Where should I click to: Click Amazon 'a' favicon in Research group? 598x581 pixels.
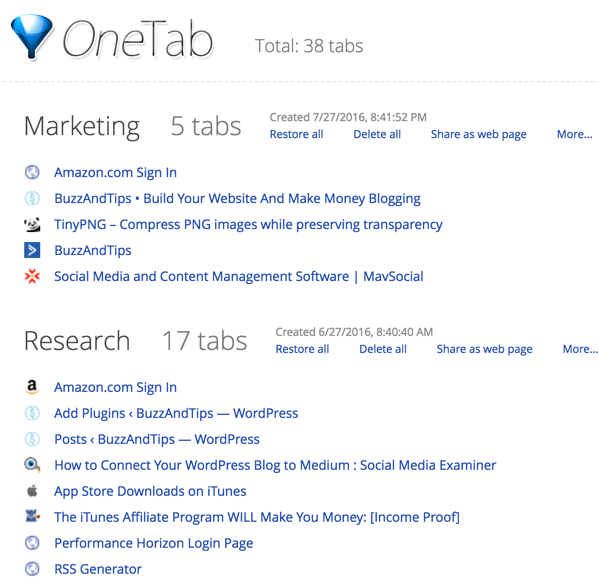[32, 387]
